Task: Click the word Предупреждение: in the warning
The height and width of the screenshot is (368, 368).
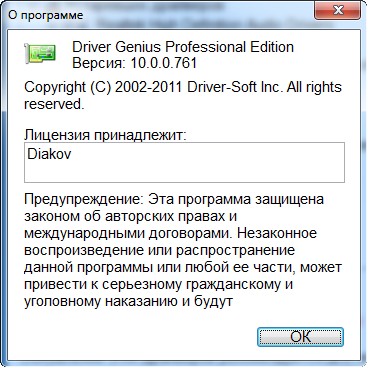Action: [84, 200]
